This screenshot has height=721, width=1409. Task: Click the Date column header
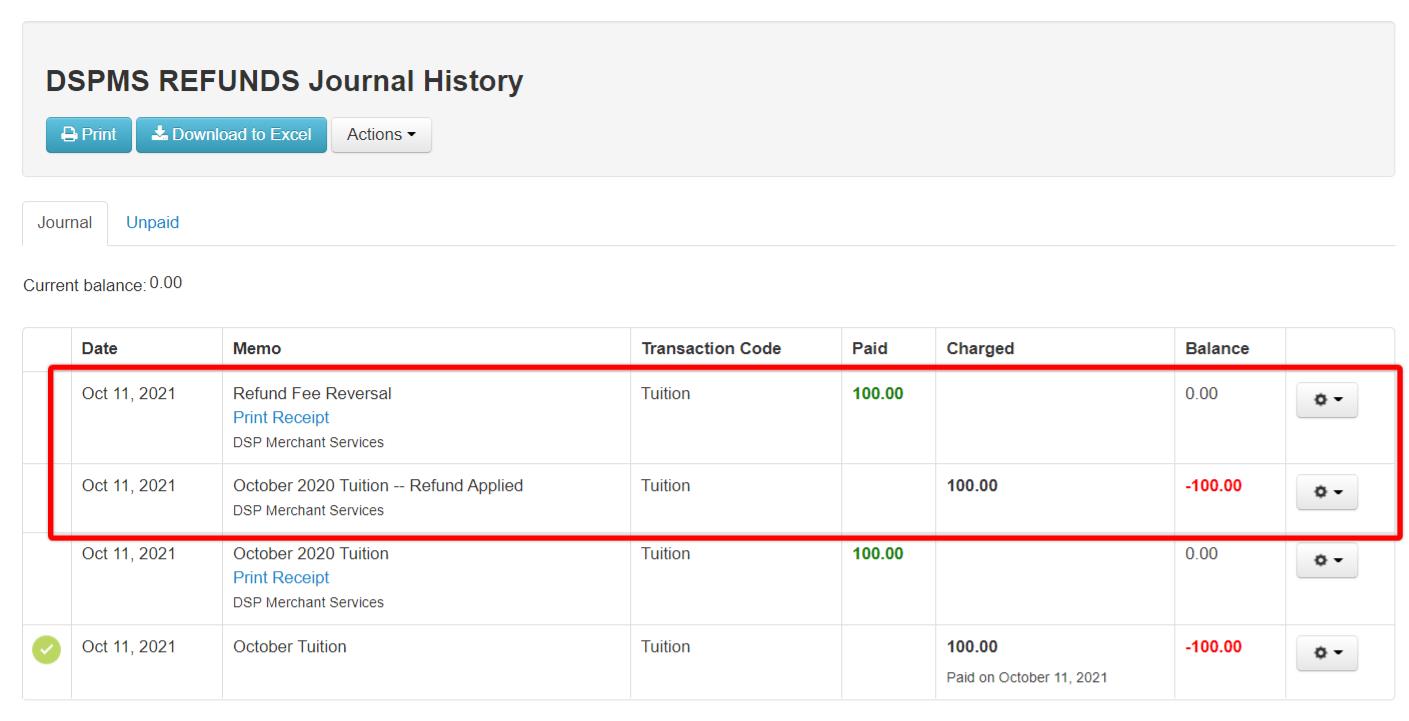[99, 348]
